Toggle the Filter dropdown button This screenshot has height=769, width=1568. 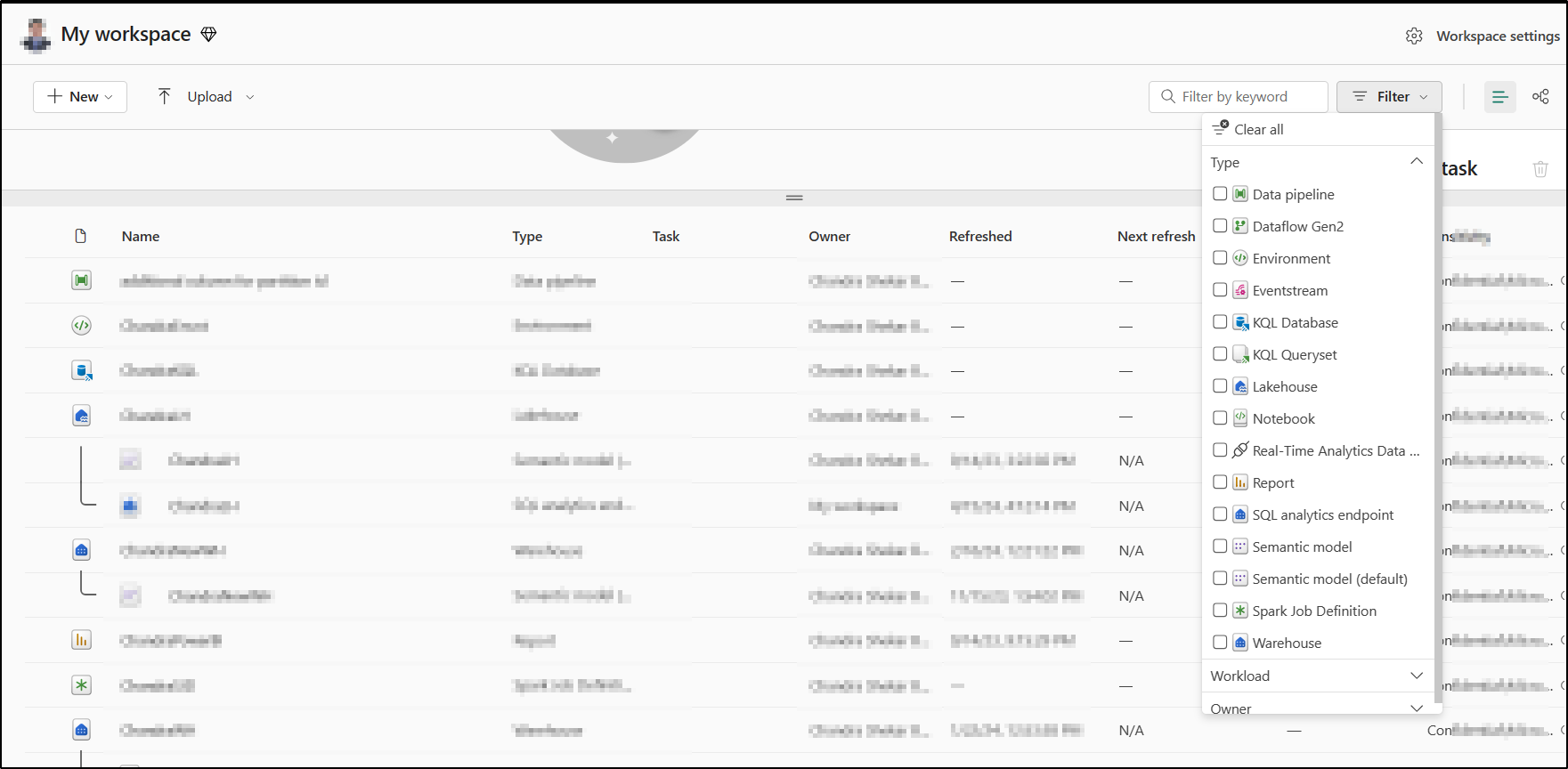[1389, 96]
